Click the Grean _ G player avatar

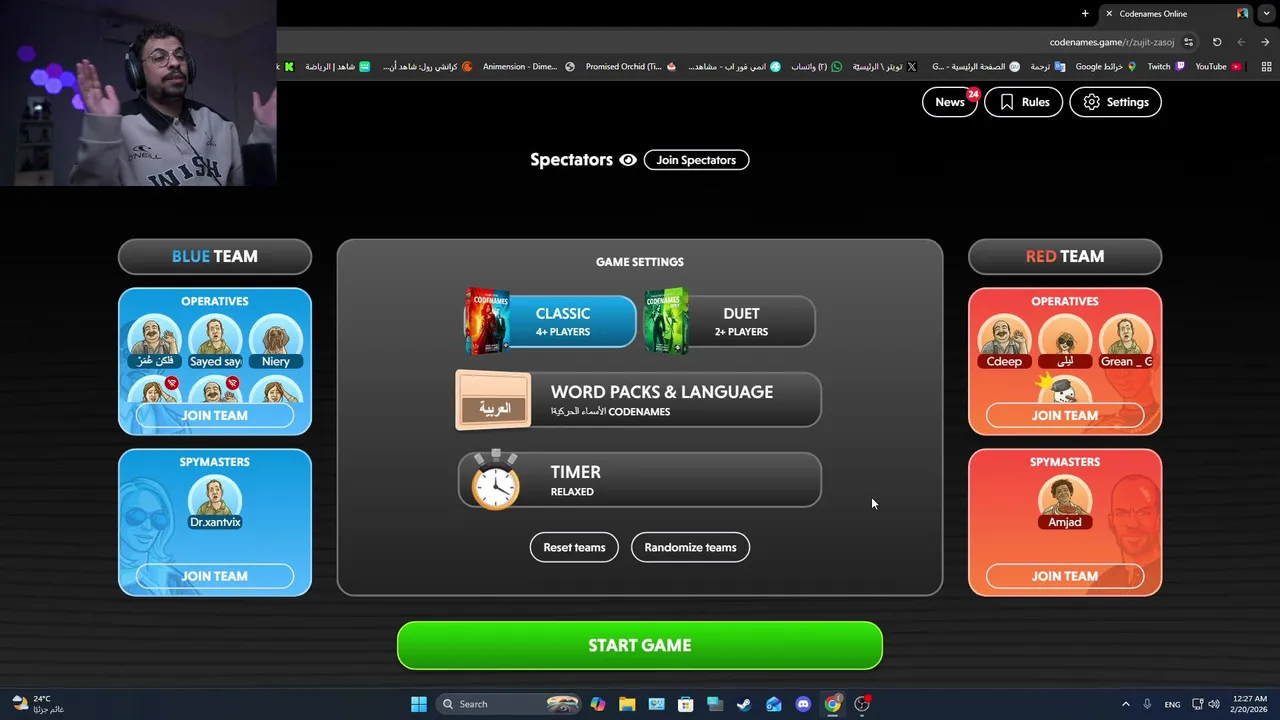[1126, 341]
